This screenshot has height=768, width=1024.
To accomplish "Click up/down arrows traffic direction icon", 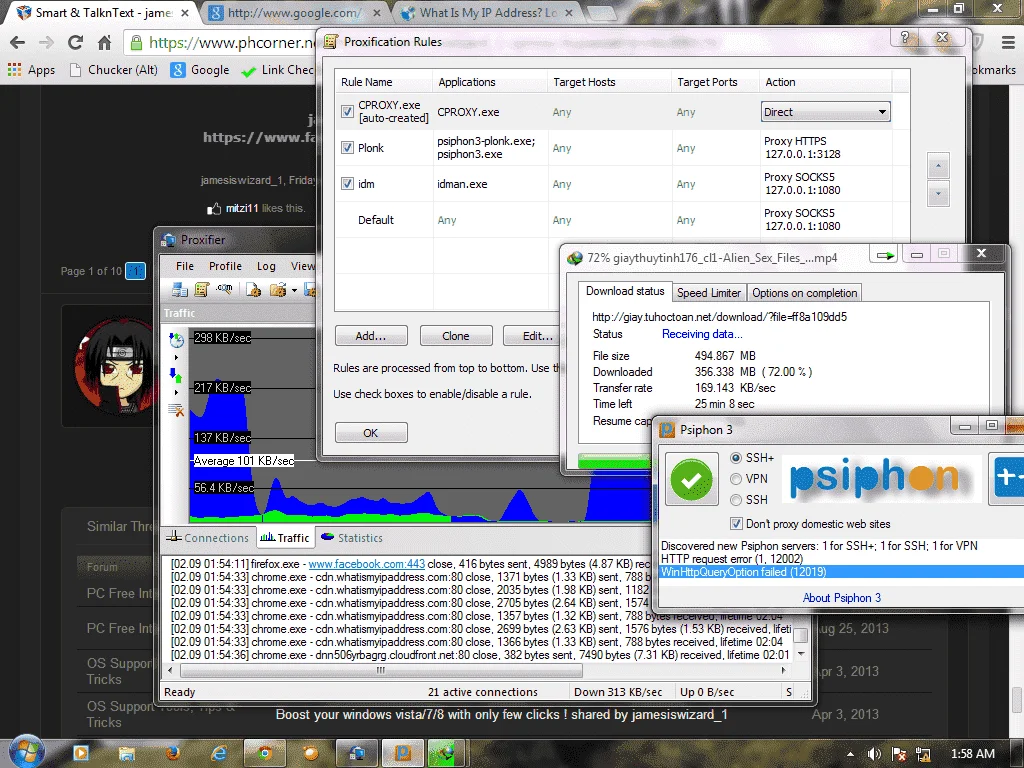I will (176, 376).
